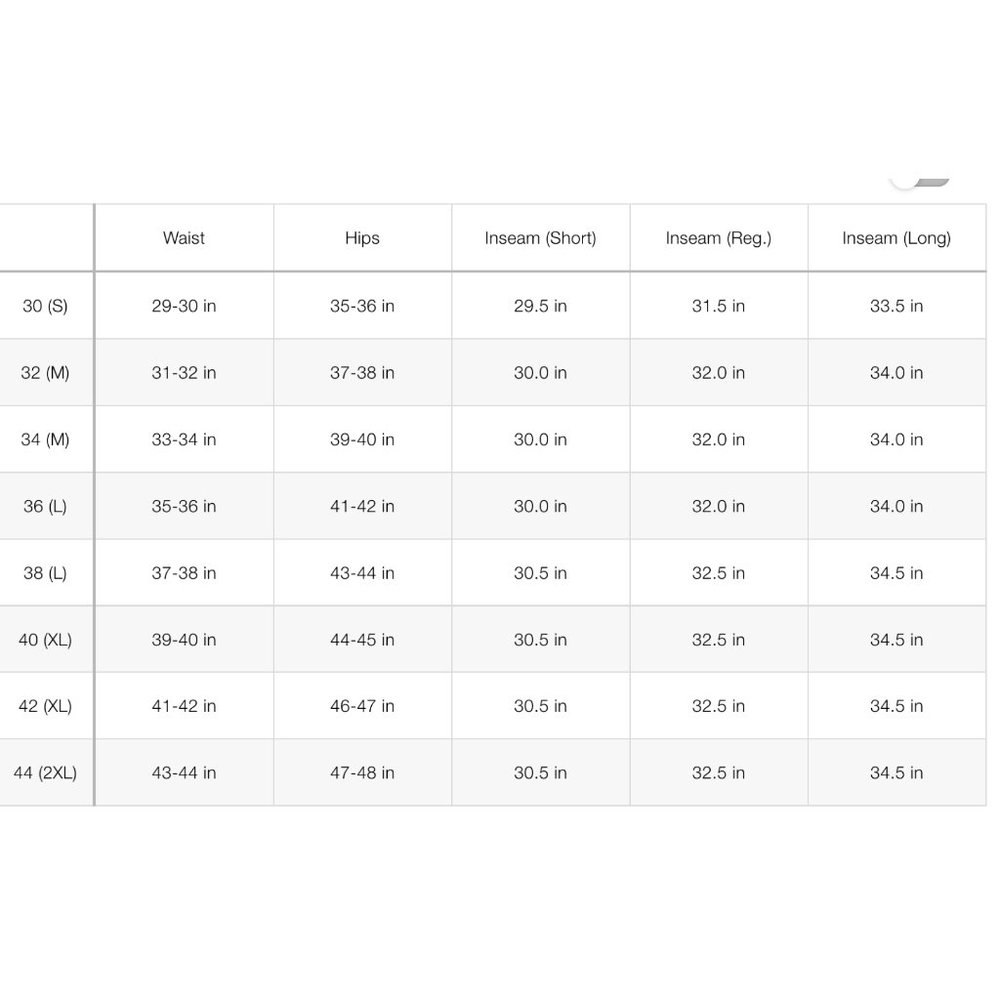Click the 44-45 in hips cell
The image size is (1000, 1000).
362,640
